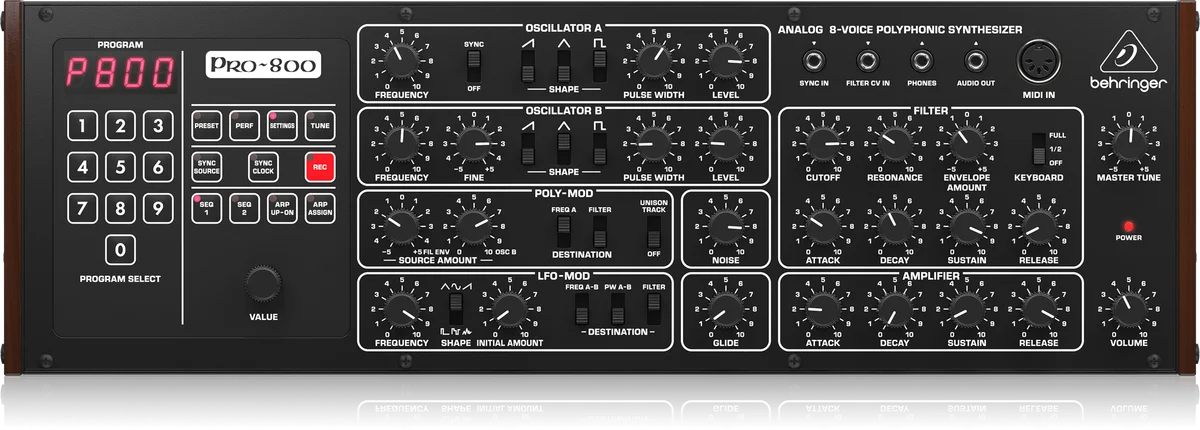Click the GLIDE knob

coord(725,310)
